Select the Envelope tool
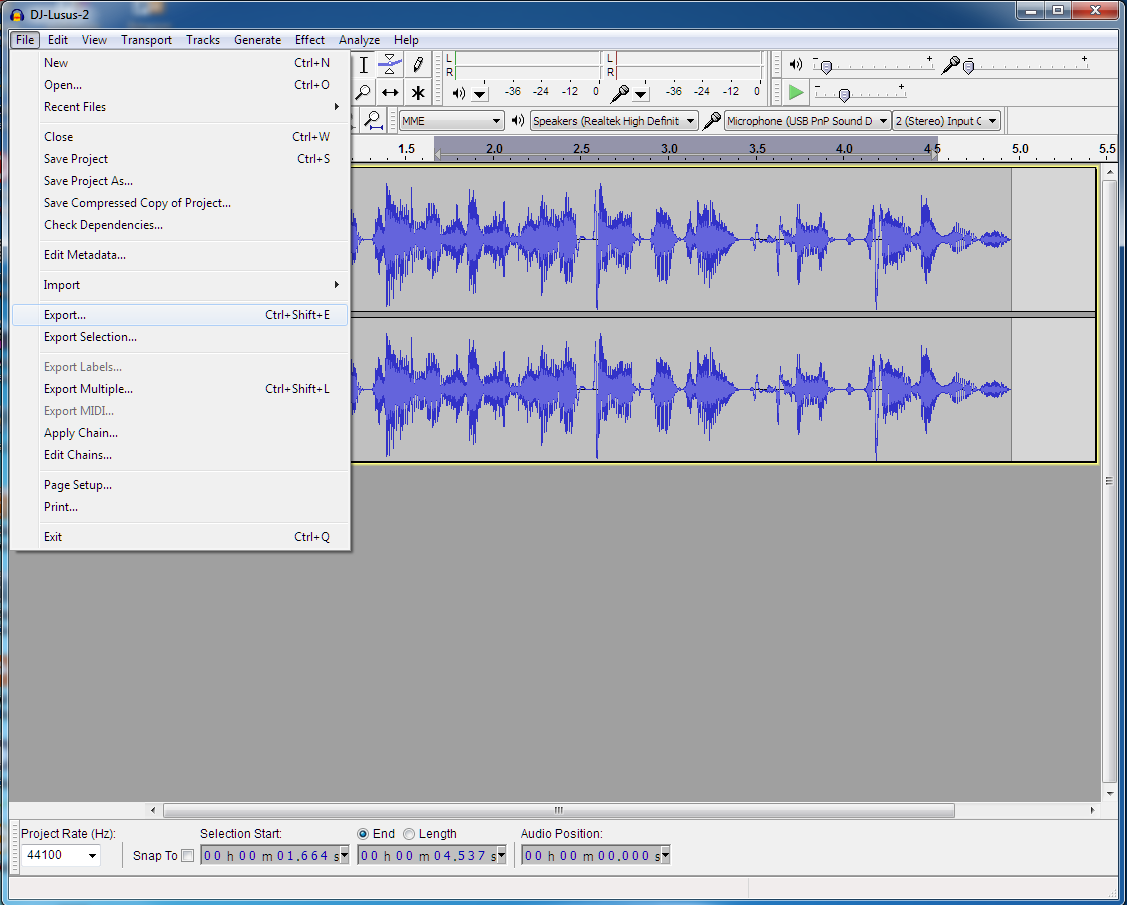Screen dimensions: 1127x905 pyautogui.click(x=389, y=64)
